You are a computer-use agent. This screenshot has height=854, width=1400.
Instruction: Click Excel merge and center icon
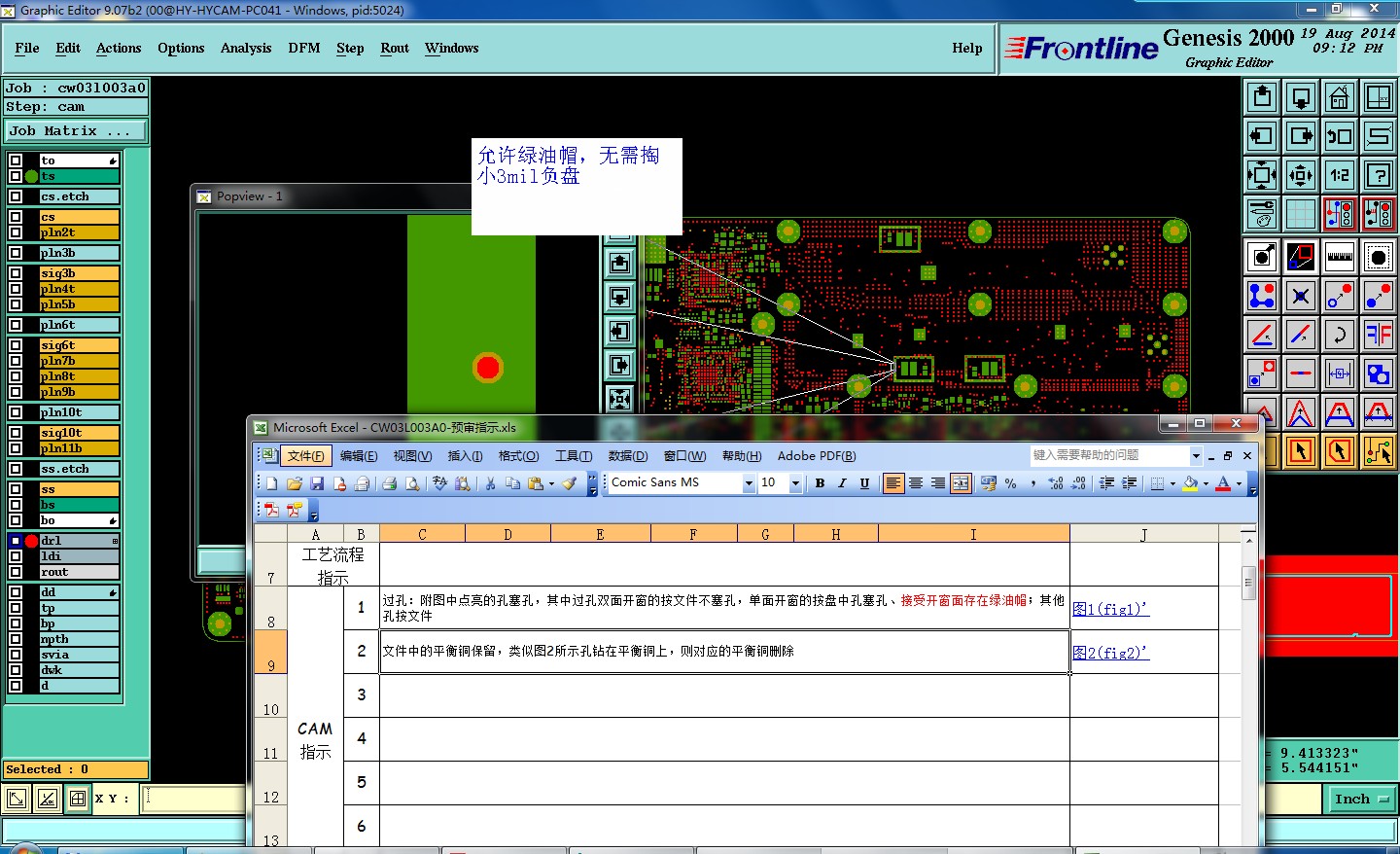pyautogui.click(x=961, y=483)
